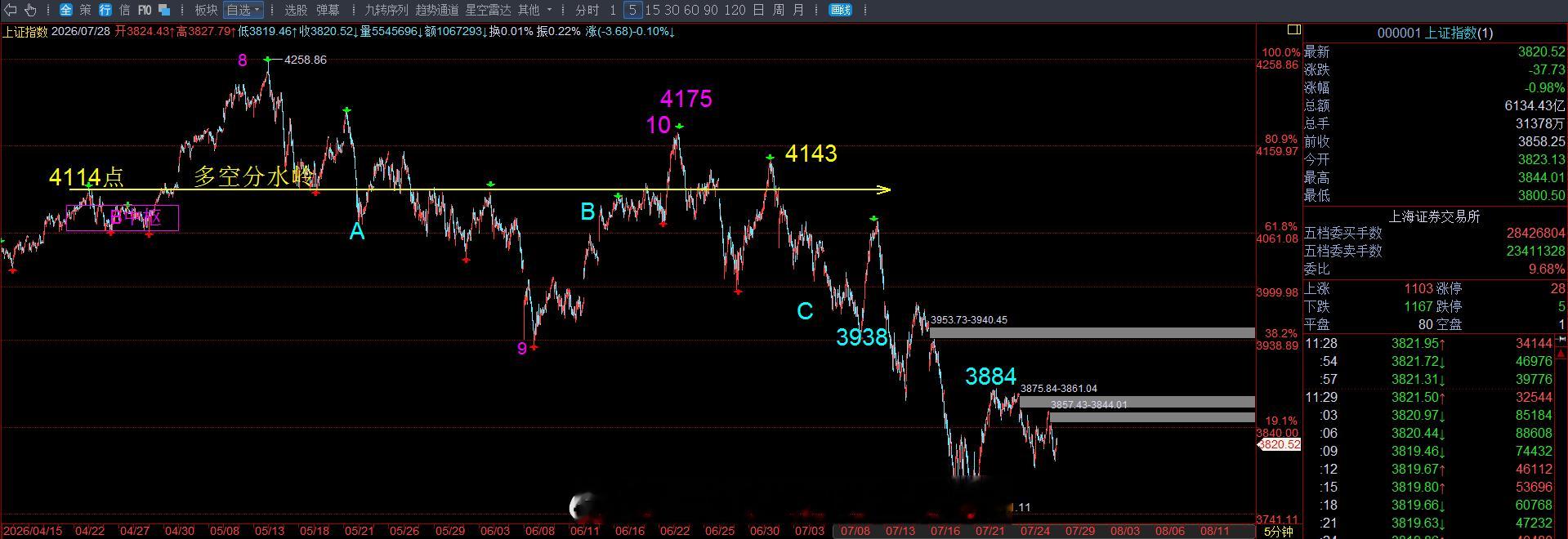Click the 3875.84-3861.04 gray gap zone
The width and height of the screenshot is (1568, 539).
(1137, 401)
